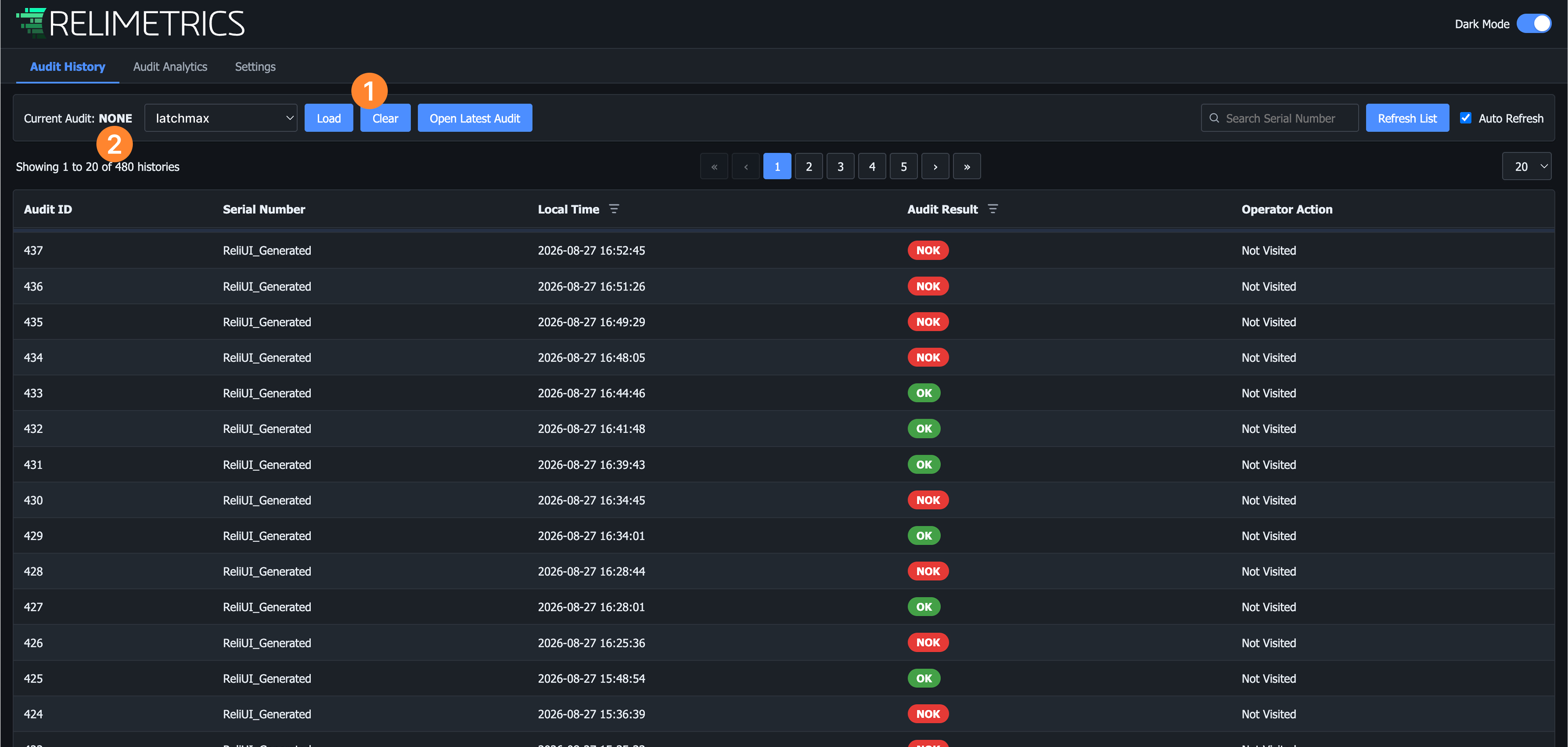This screenshot has width=1568, height=747.
Task: Go to first page with double-left arrow
Action: pos(714,166)
